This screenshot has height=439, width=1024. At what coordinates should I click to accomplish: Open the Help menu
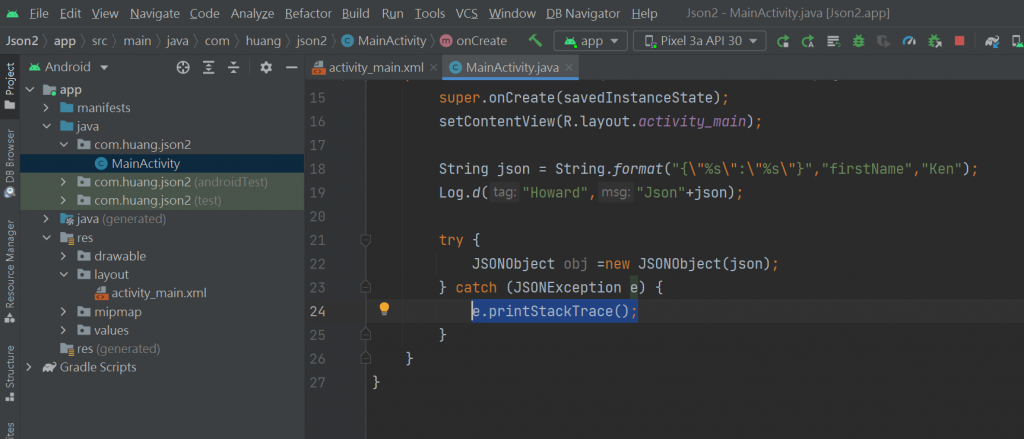tap(645, 13)
